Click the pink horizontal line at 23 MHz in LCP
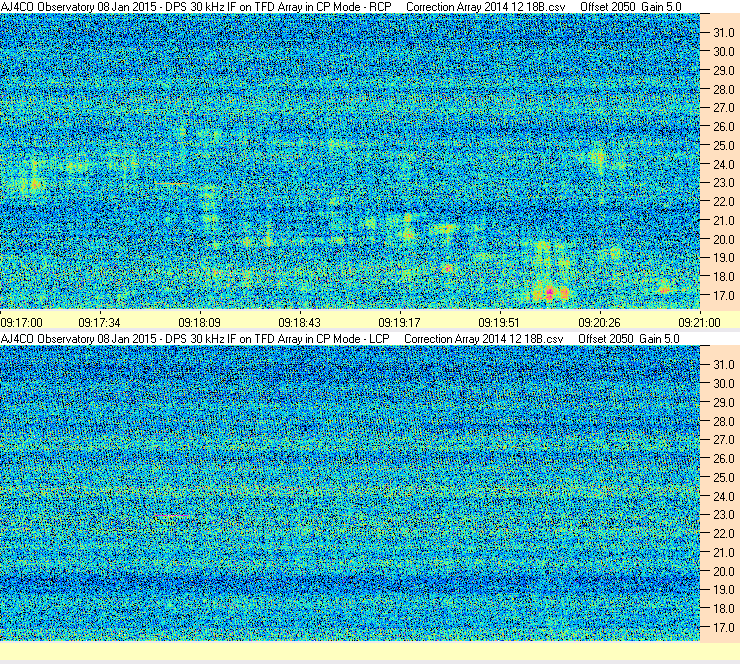This screenshot has width=740, height=664. [171, 516]
